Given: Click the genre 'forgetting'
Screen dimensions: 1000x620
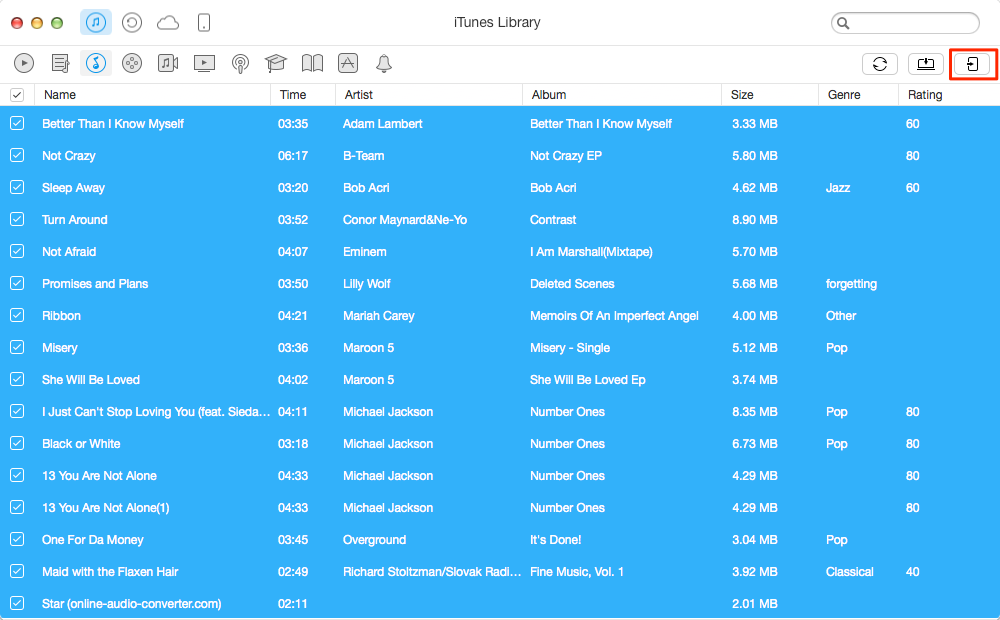Looking at the screenshot, I should 851,284.
